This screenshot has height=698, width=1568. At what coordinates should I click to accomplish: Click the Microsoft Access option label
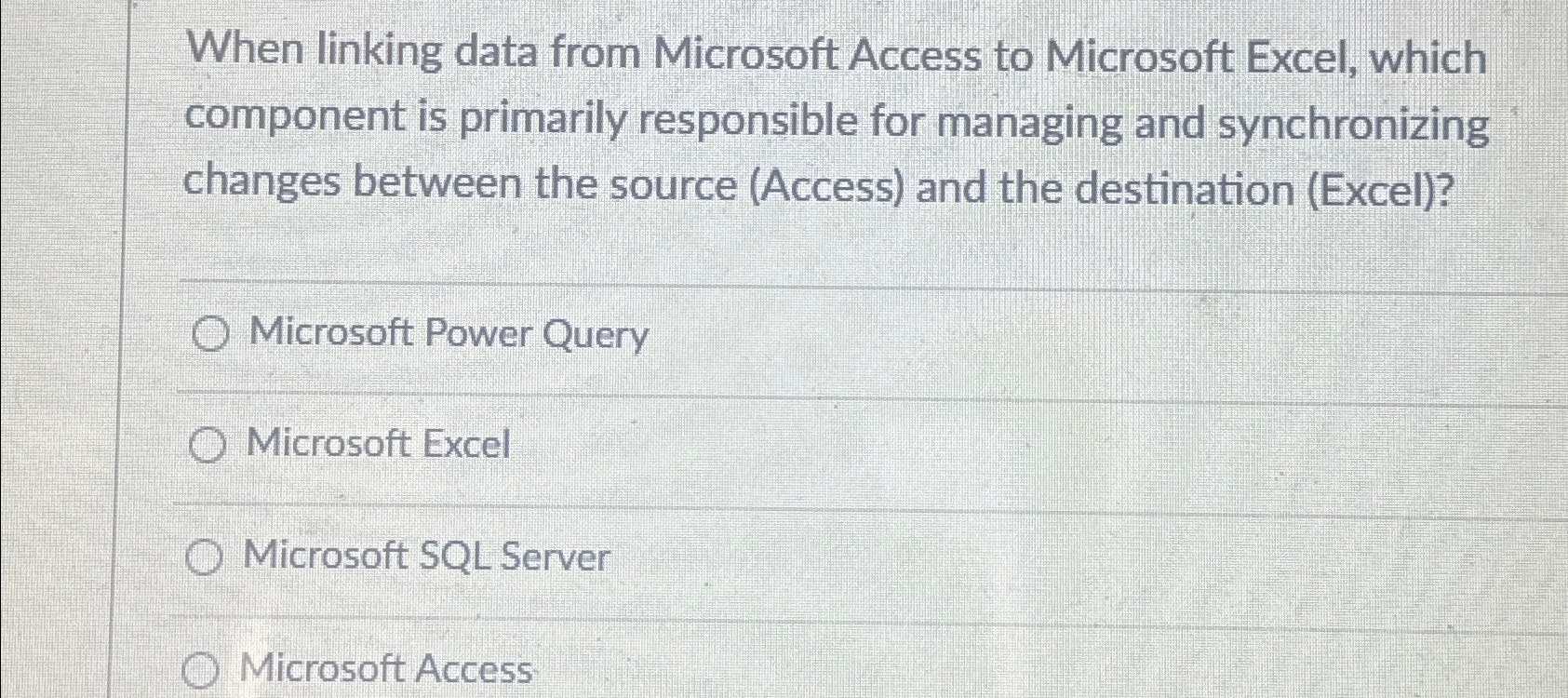click(x=390, y=668)
